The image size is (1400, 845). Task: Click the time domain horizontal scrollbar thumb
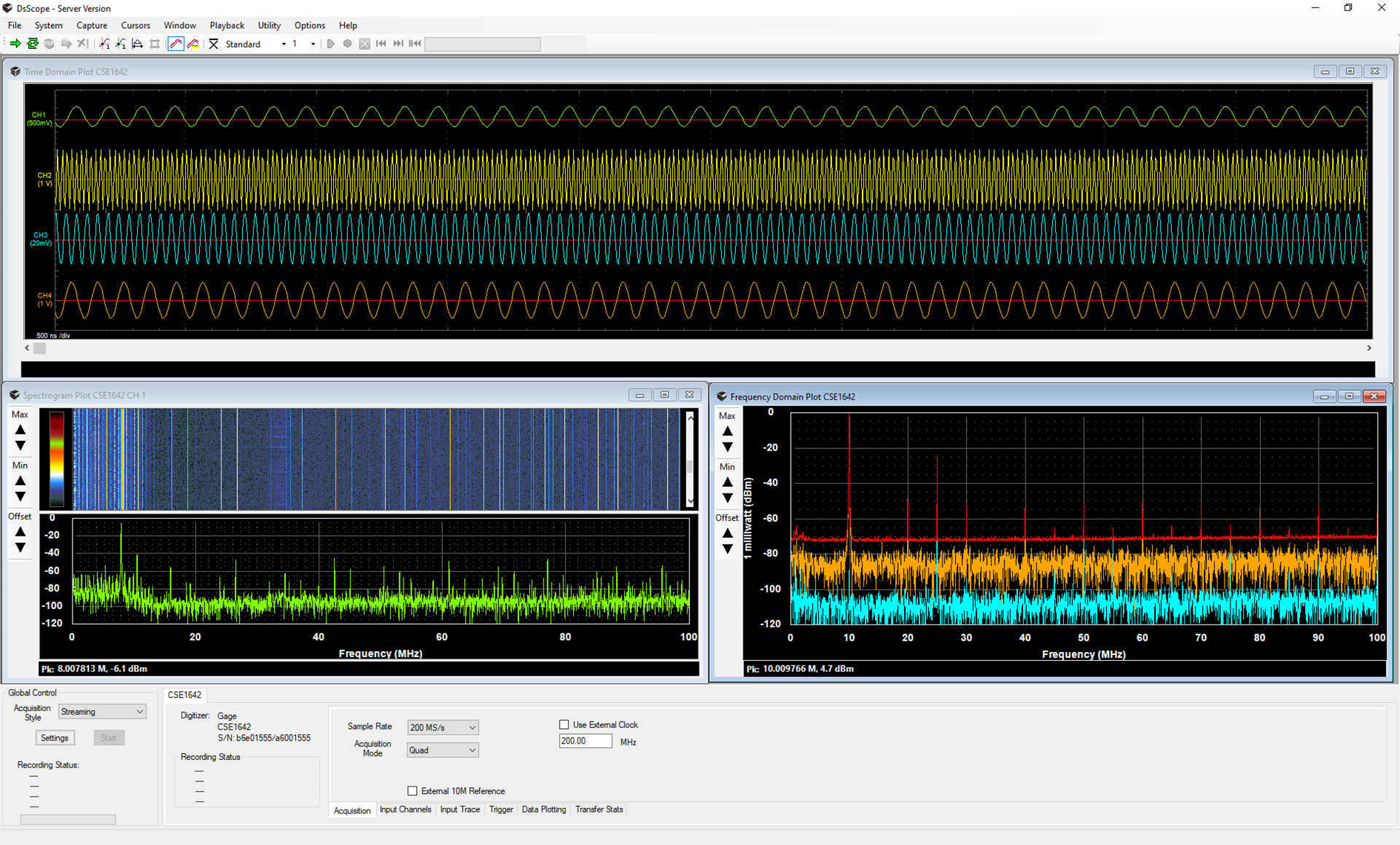[40, 348]
